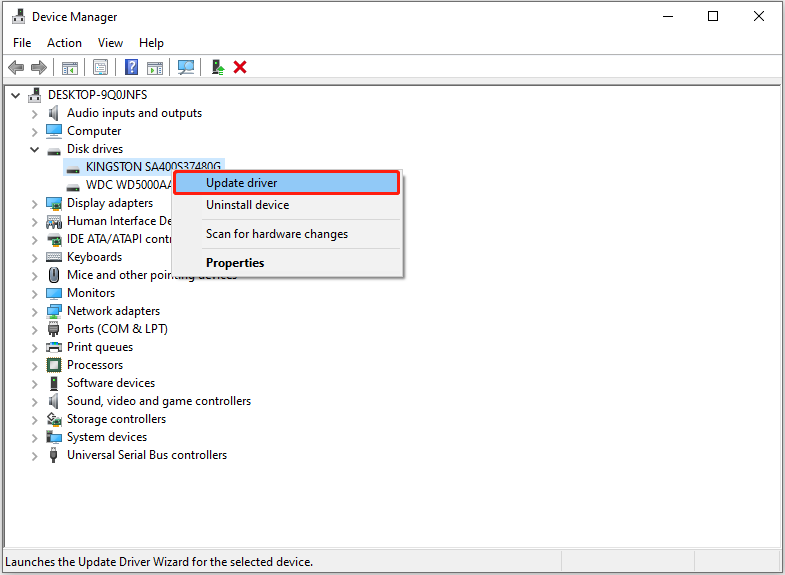This screenshot has height=575, width=785.
Task: Click the Back arrow toolbar icon
Action: pyautogui.click(x=16, y=67)
